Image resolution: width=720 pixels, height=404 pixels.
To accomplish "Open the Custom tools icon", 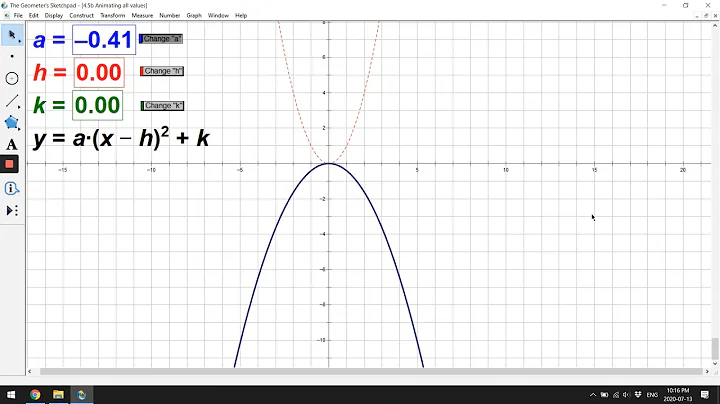I will [12, 211].
